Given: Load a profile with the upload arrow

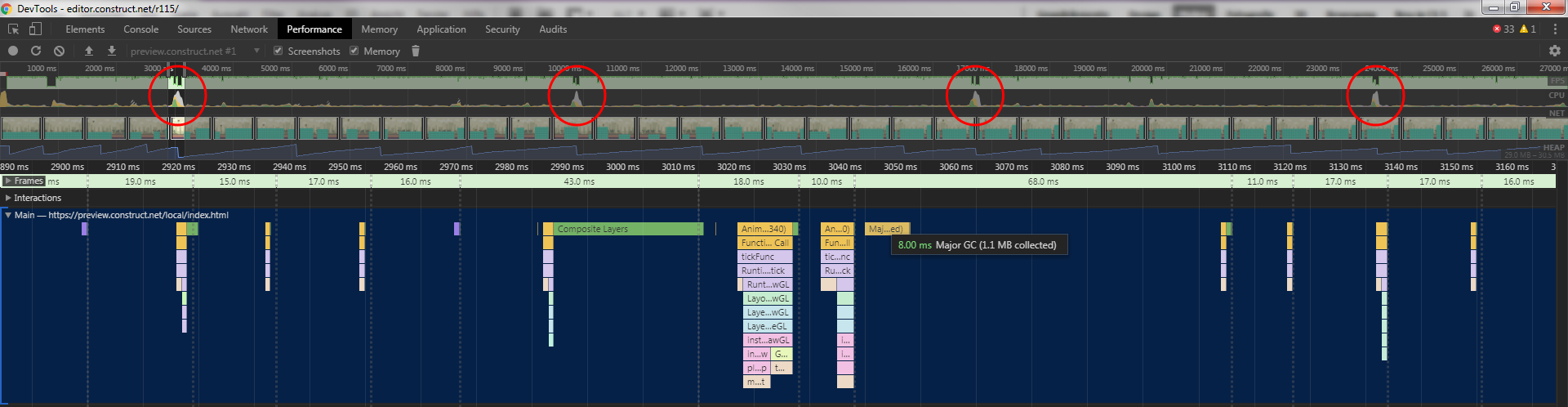Looking at the screenshot, I should [x=89, y=51].
